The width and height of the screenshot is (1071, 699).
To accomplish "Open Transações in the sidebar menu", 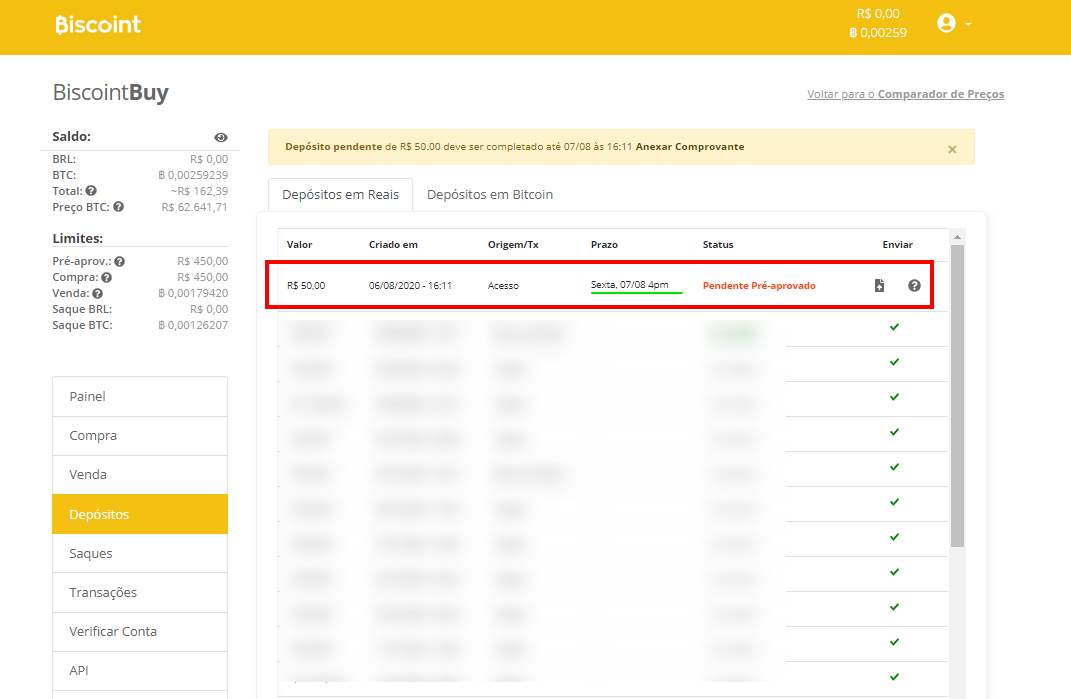I will pos(140,592).
